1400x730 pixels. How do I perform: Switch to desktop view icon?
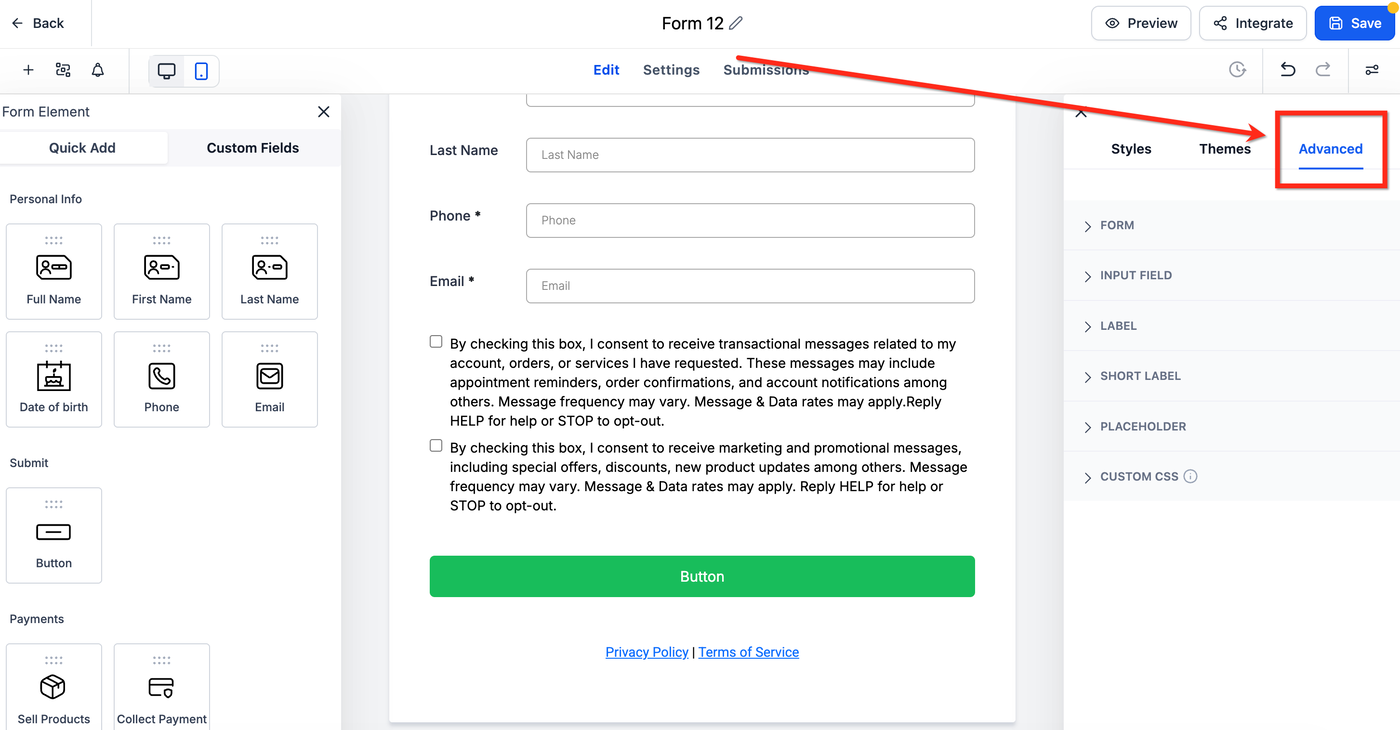(167, 71)
